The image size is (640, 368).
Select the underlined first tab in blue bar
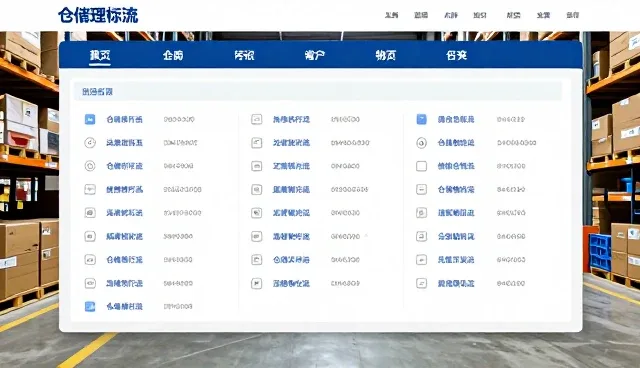(100, 55)
